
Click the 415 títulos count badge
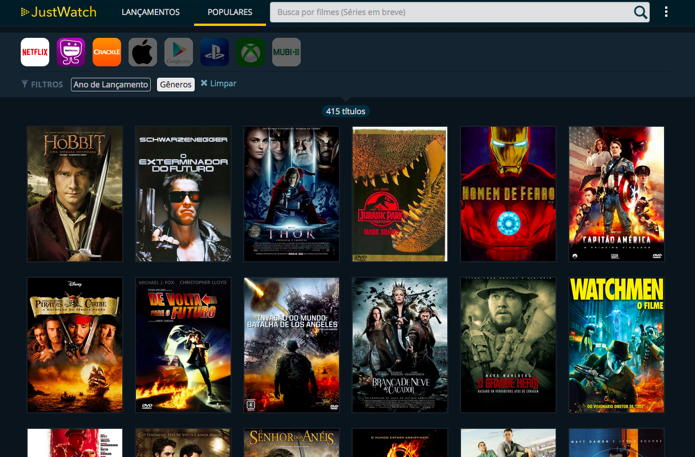pos(345,111)
